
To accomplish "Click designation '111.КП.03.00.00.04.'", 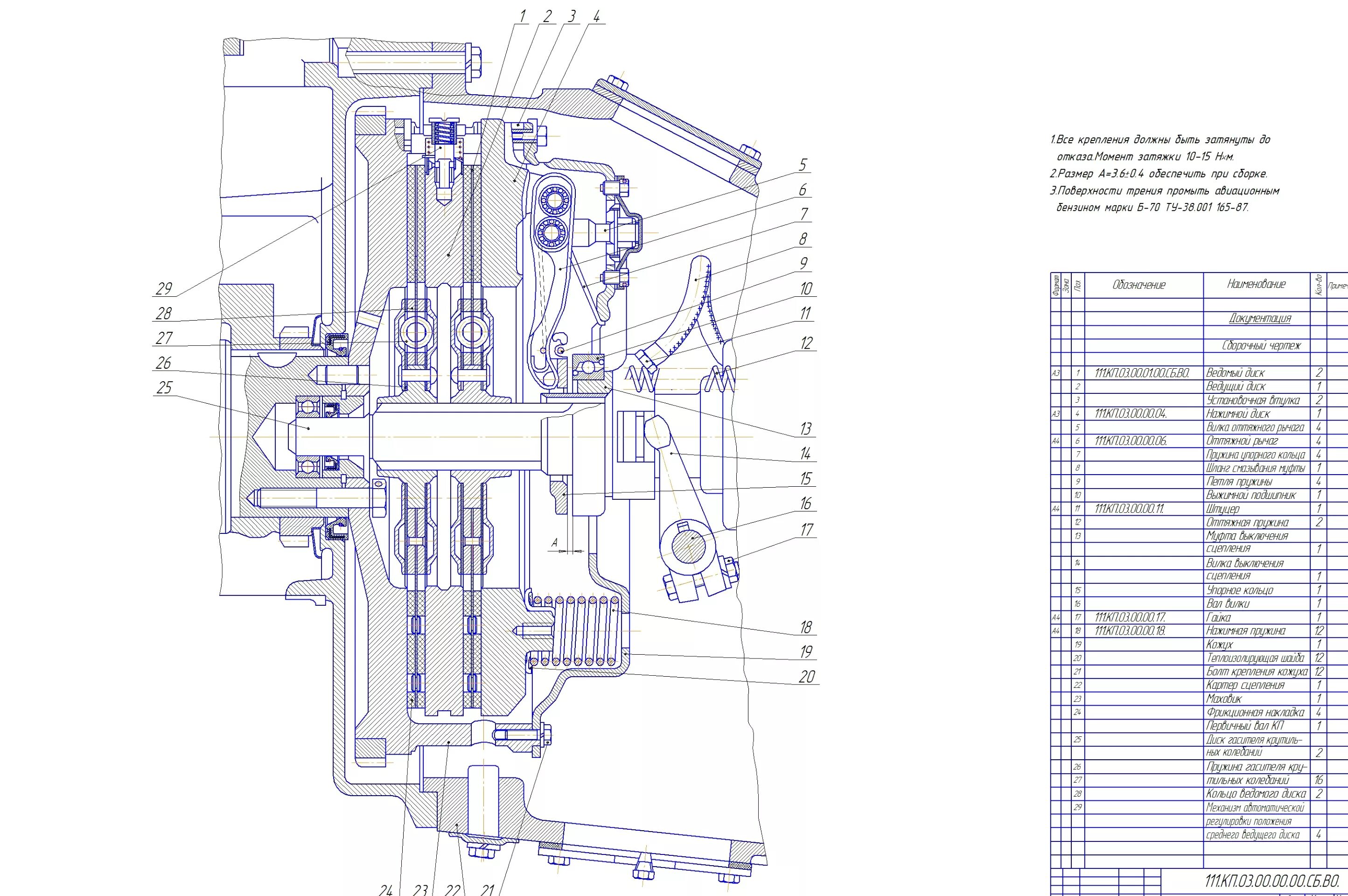I will click(x=1131, y=414).
